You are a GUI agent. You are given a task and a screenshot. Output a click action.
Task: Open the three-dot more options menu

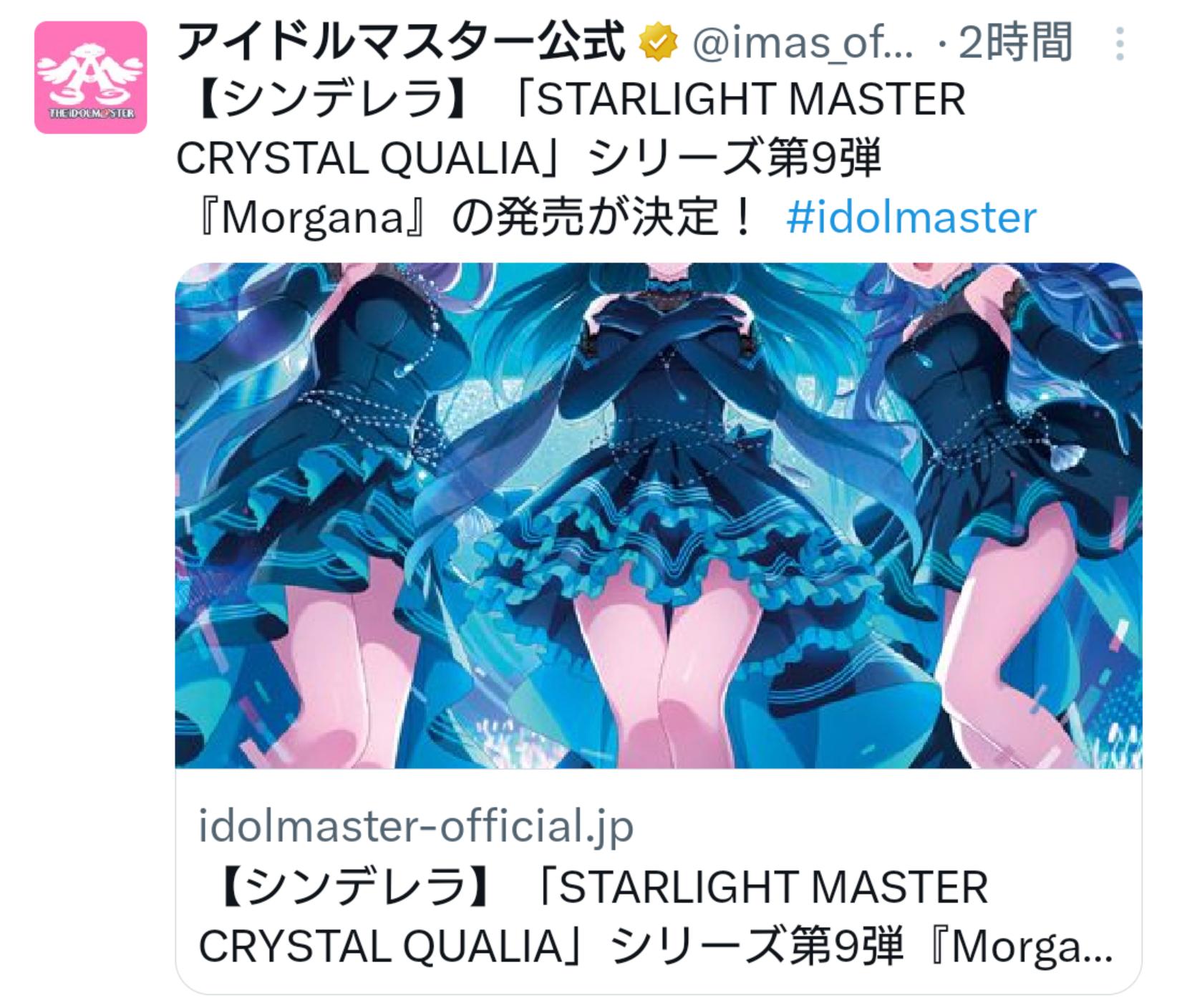[1120, 44]
